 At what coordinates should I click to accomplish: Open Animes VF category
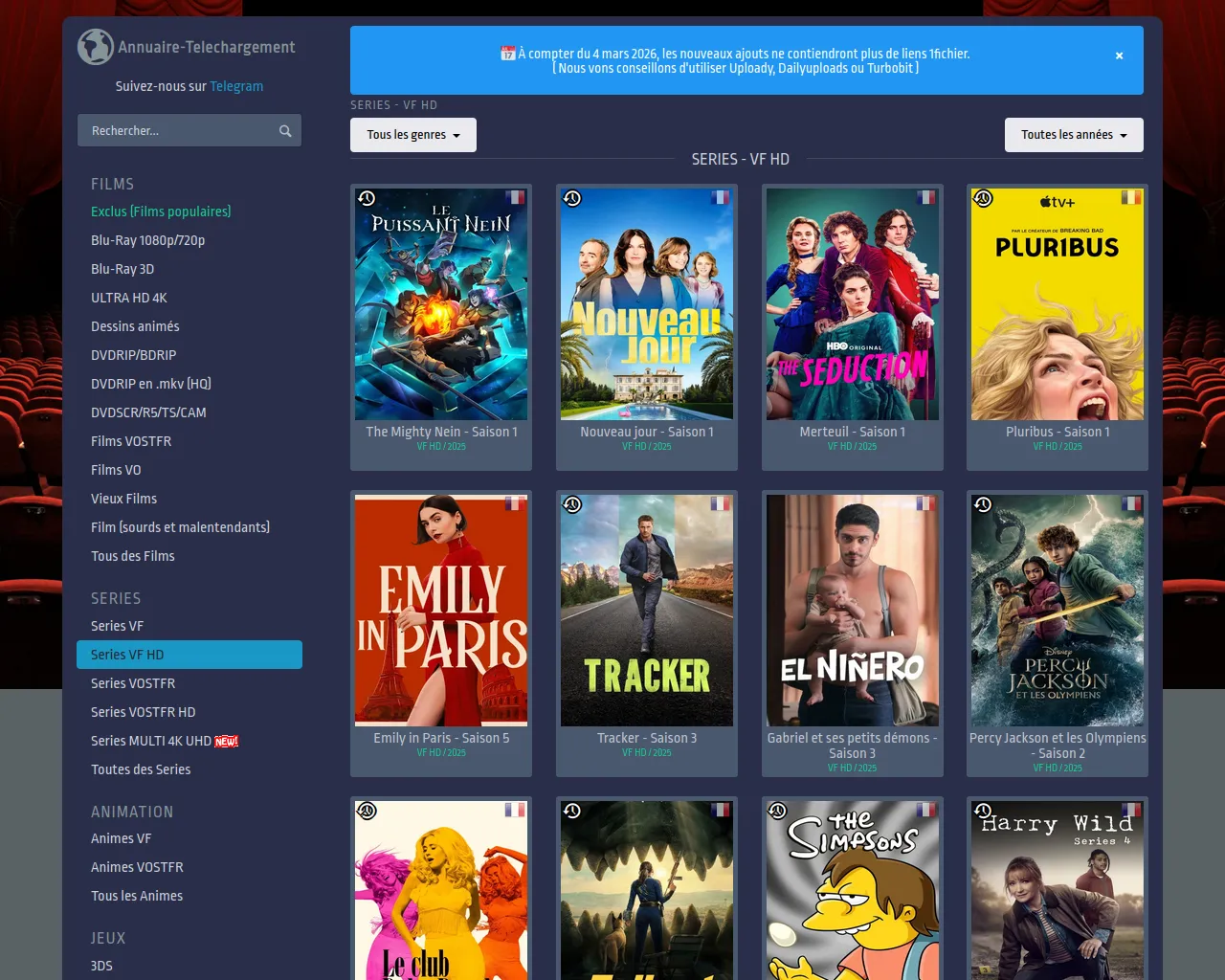[x=122, y=838]
